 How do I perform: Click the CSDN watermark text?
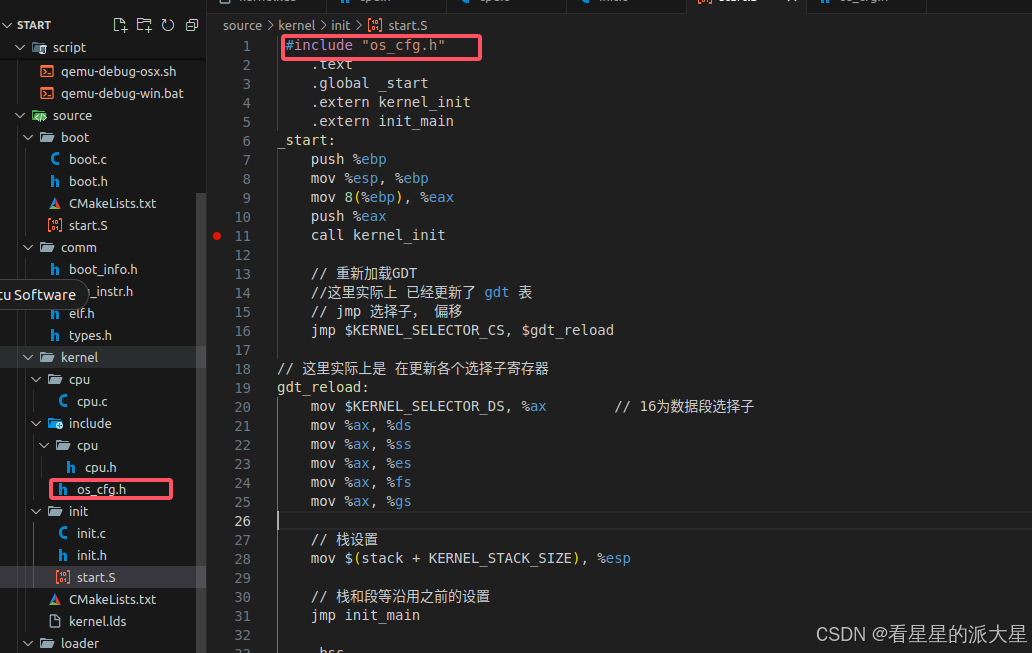920,633
